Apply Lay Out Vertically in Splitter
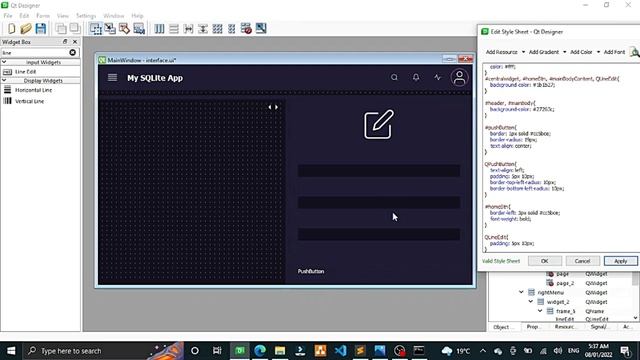Image resolution: width=640 pixels, height=360 pixels. [x=203, y=29]
